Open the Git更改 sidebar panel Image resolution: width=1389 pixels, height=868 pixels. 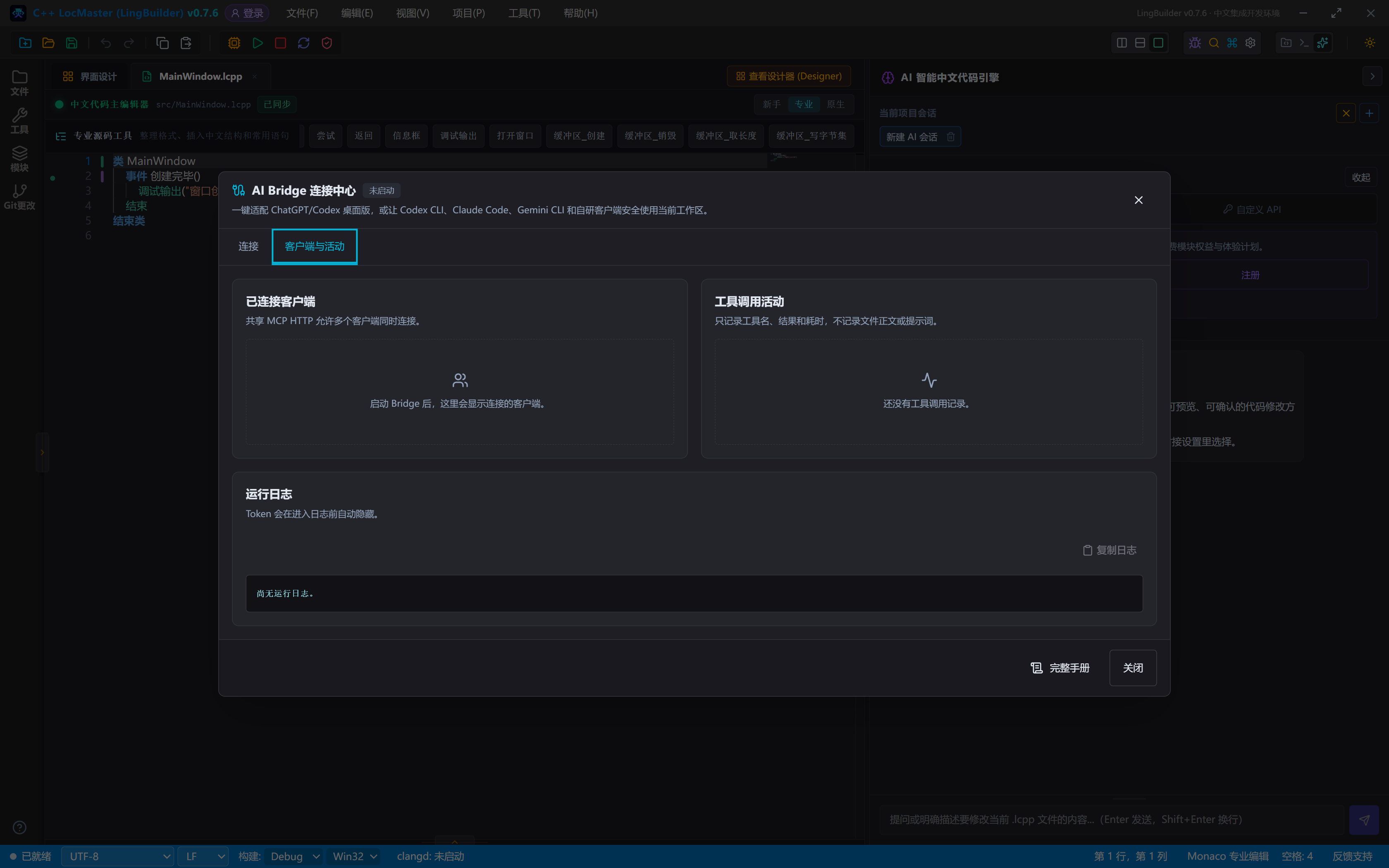point(19,197)
